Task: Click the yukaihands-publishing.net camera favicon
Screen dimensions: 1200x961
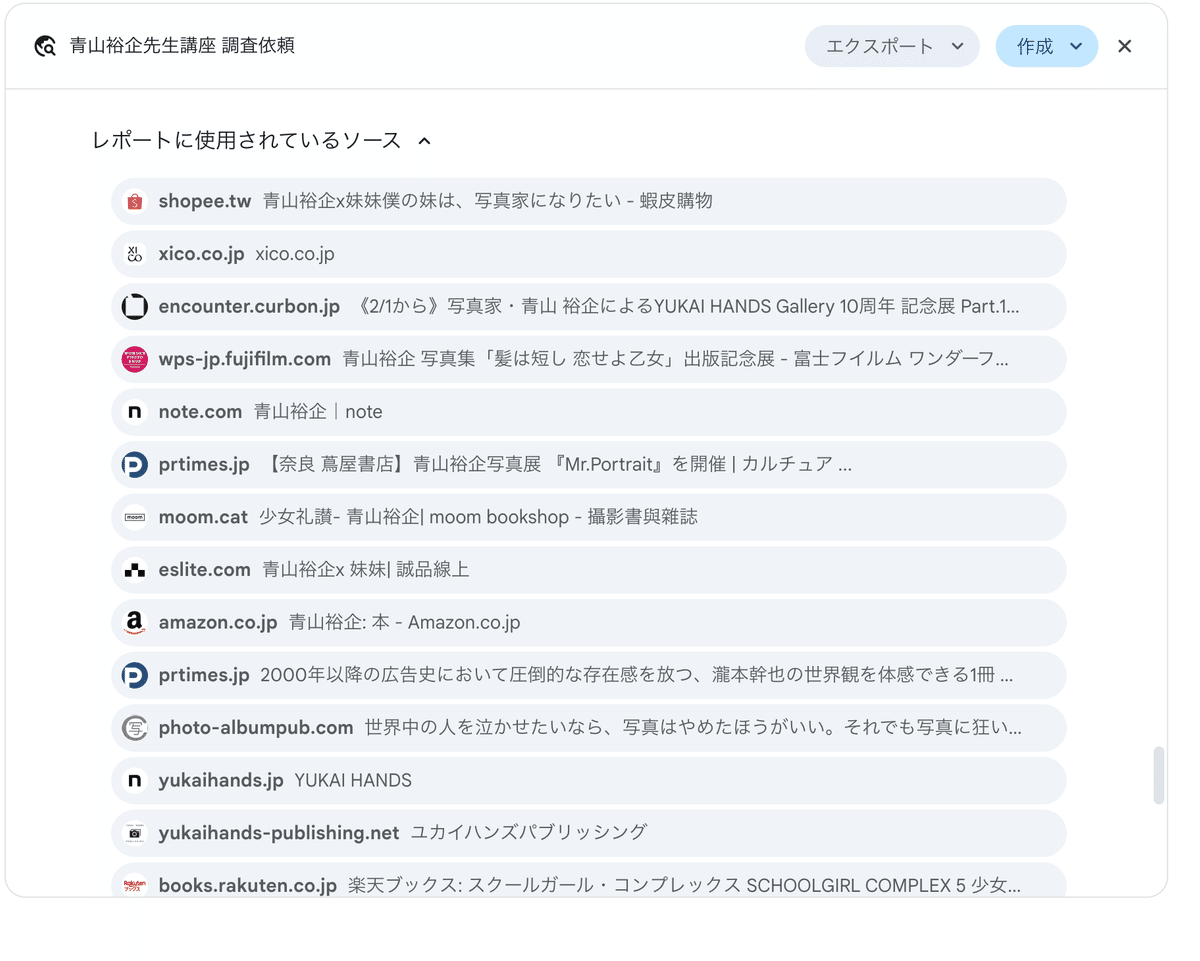Action: [x=134, y=833]
